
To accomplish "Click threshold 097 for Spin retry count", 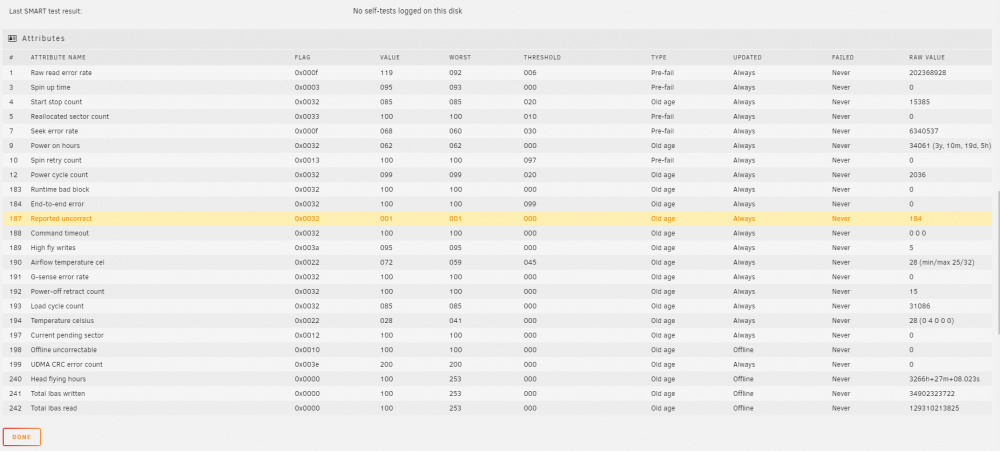I will (530, 160).
